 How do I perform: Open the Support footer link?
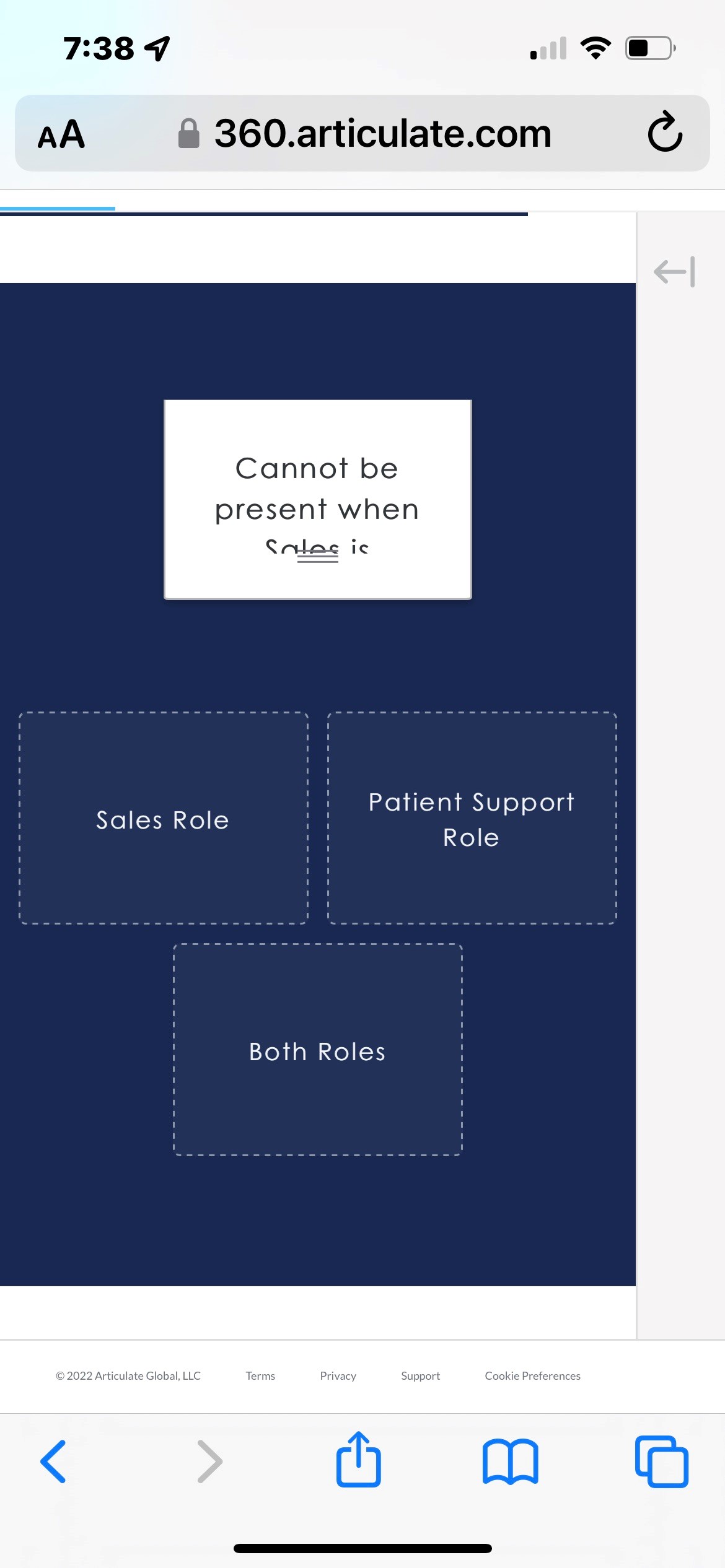420,1375
